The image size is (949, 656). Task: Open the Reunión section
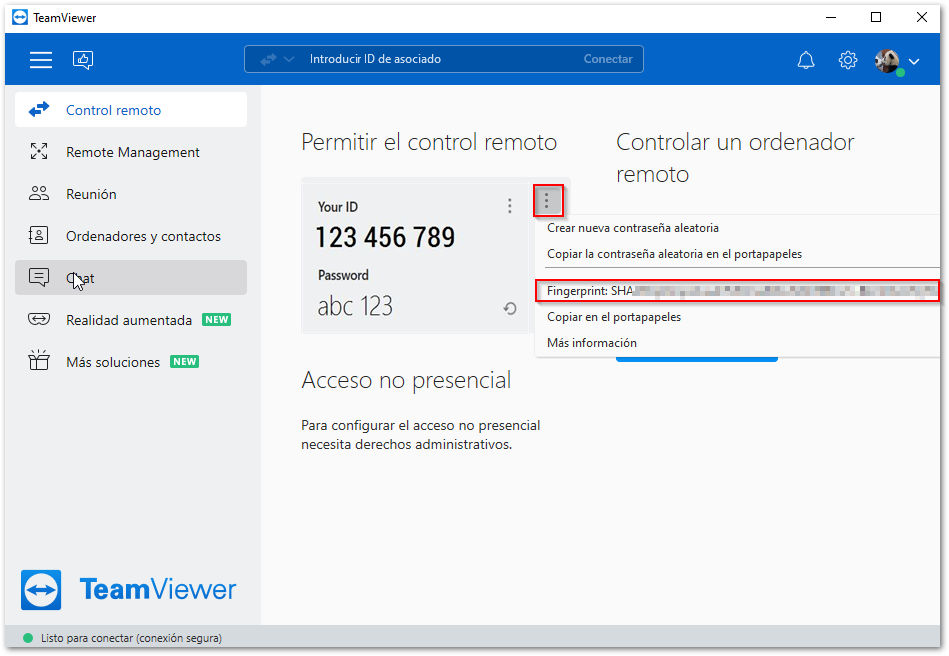tap(131, 194)
